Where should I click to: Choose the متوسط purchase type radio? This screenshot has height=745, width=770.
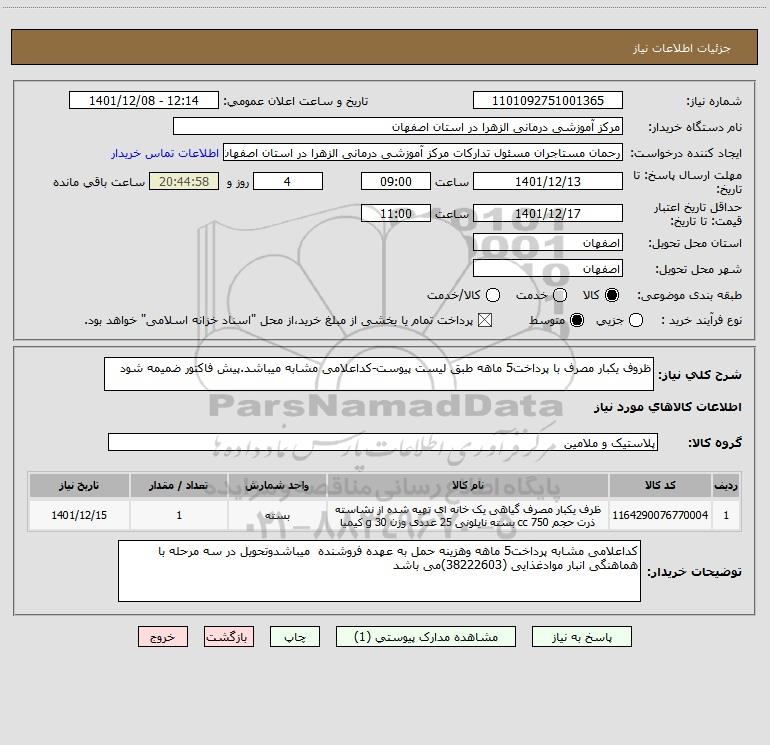(x=577, y=321)
